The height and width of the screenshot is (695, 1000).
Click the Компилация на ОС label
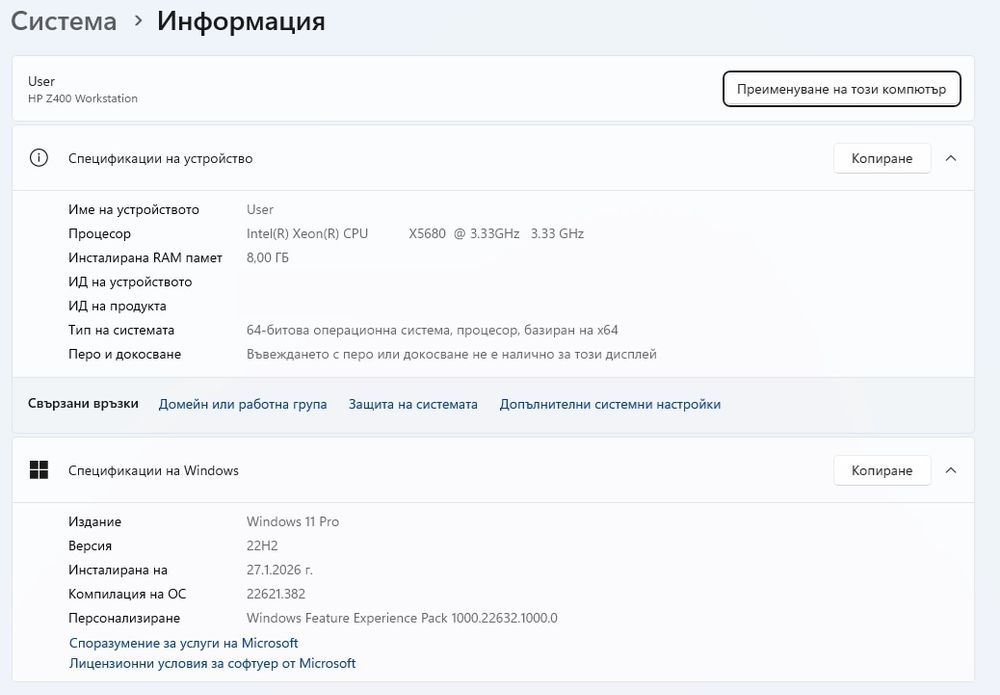[127, 594]
